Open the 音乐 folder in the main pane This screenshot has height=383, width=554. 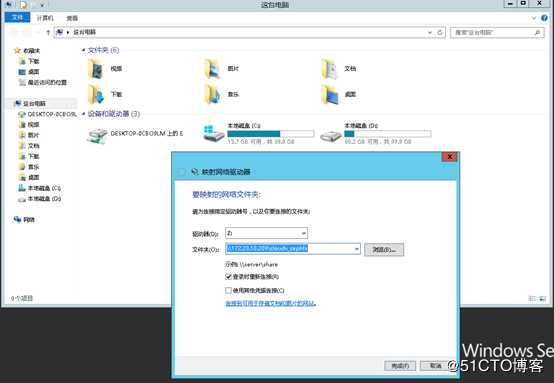pos(222,94)
